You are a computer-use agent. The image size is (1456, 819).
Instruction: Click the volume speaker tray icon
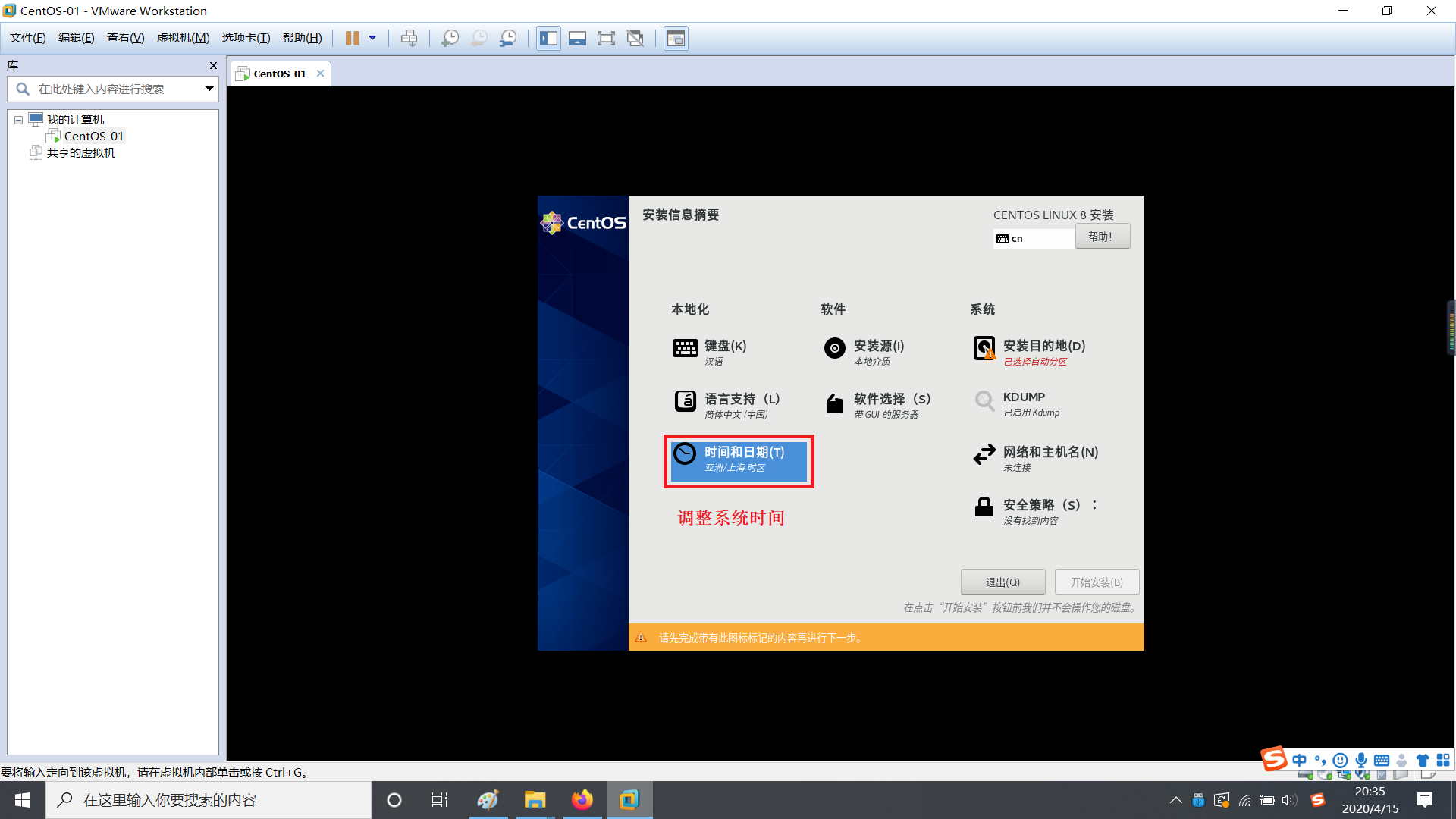1289,800
